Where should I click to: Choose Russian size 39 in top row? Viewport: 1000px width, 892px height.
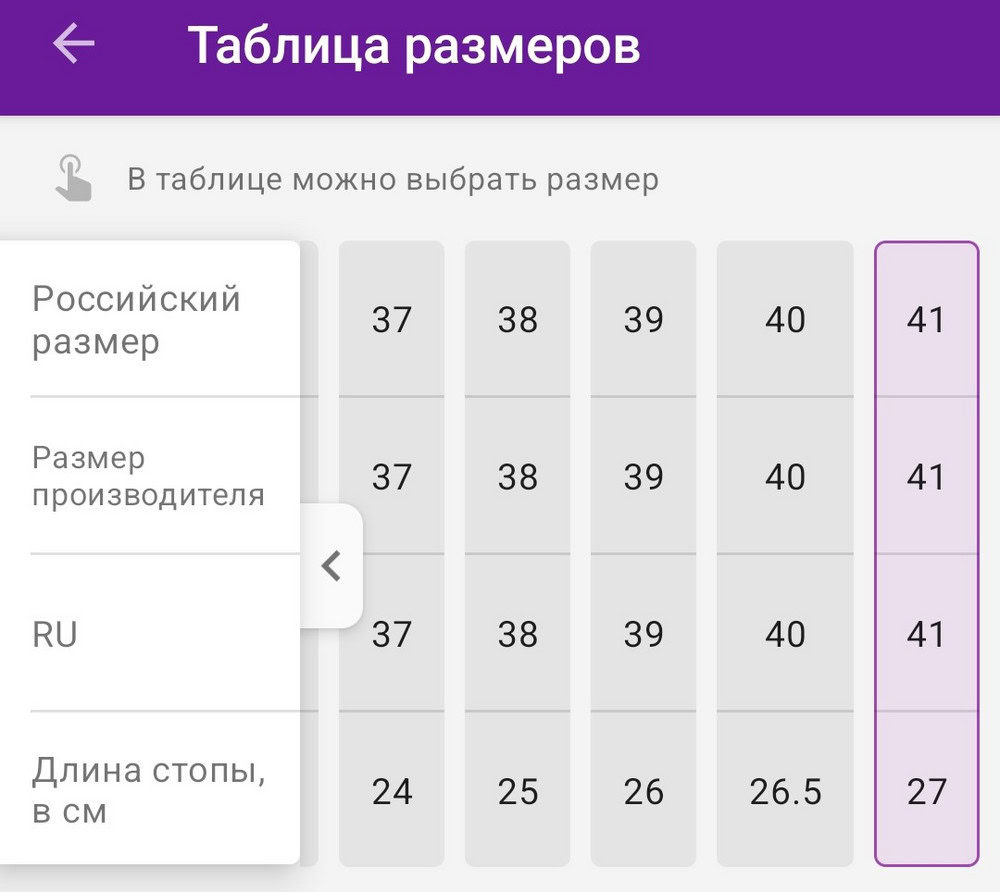(643, 320)
